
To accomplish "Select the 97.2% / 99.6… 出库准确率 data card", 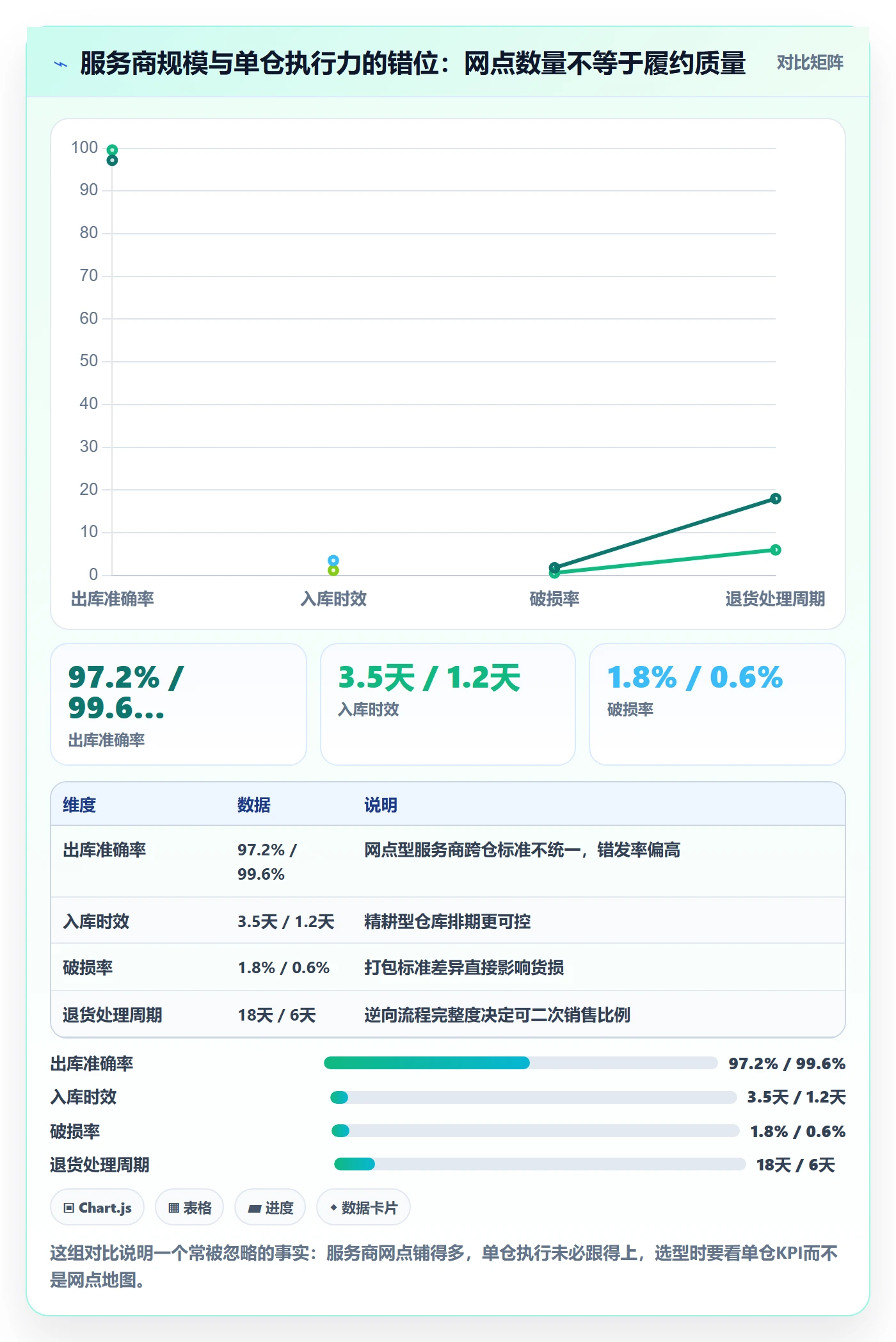I will (179, 704).
